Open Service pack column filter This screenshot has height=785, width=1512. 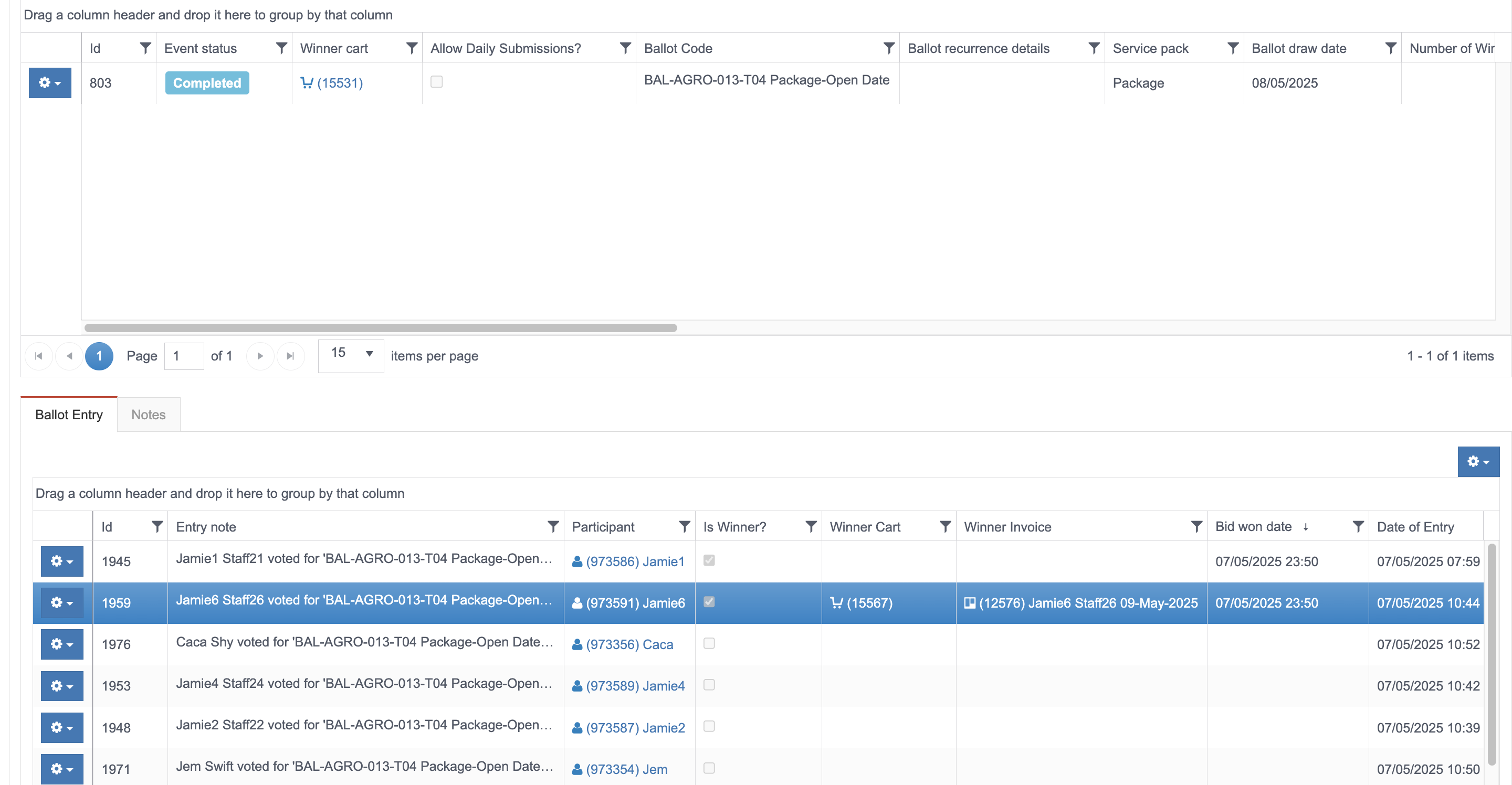pyautogui.click(x=1233, y=48)
